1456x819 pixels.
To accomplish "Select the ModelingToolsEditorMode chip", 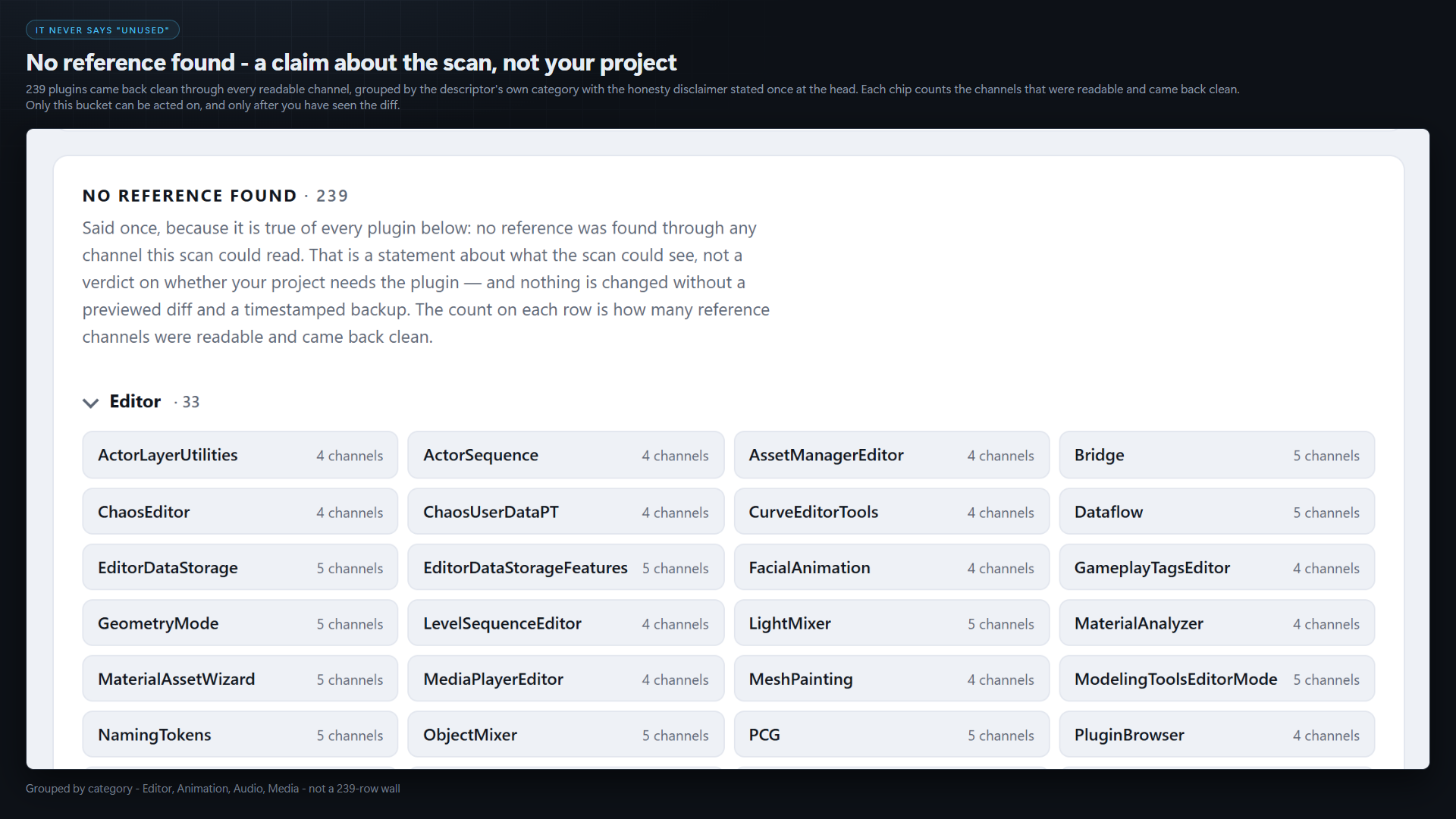I will (x=1217, y=679).
